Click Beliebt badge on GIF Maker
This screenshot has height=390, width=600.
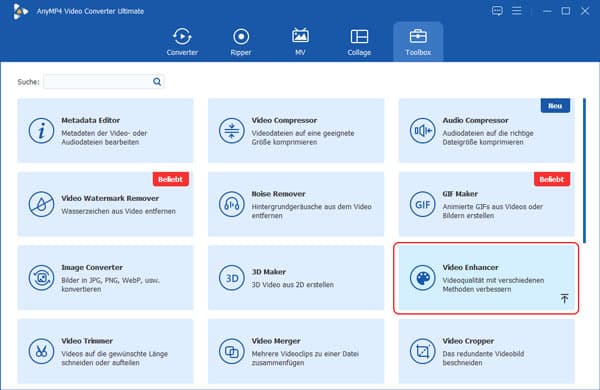552,179
